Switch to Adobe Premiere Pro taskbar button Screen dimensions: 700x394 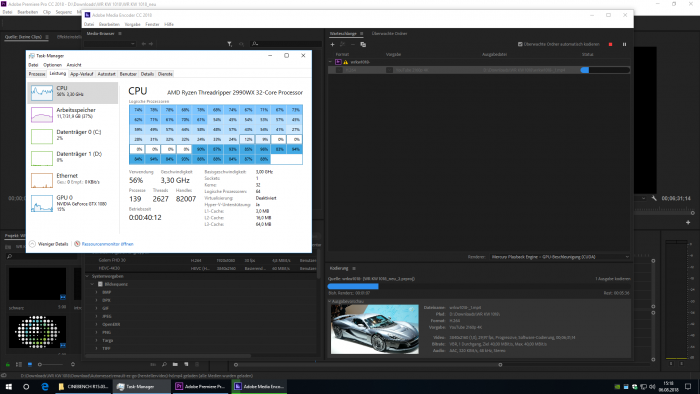point(201,386)
